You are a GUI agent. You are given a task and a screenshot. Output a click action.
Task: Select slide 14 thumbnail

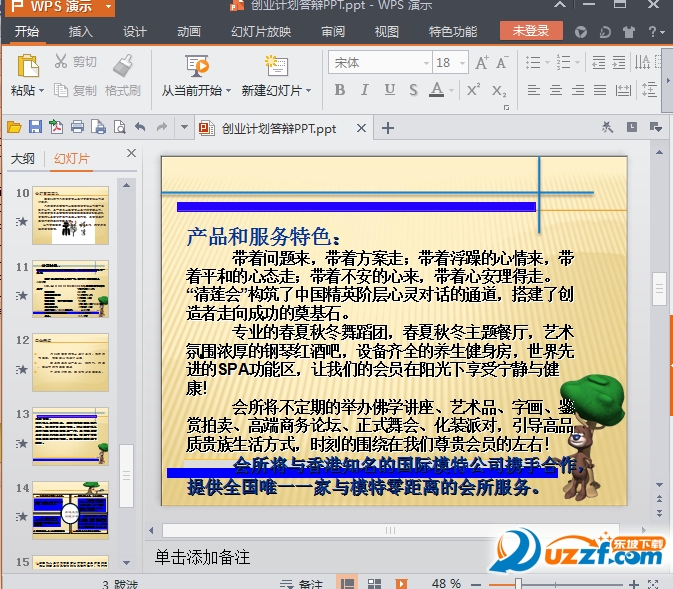[70, 510]
